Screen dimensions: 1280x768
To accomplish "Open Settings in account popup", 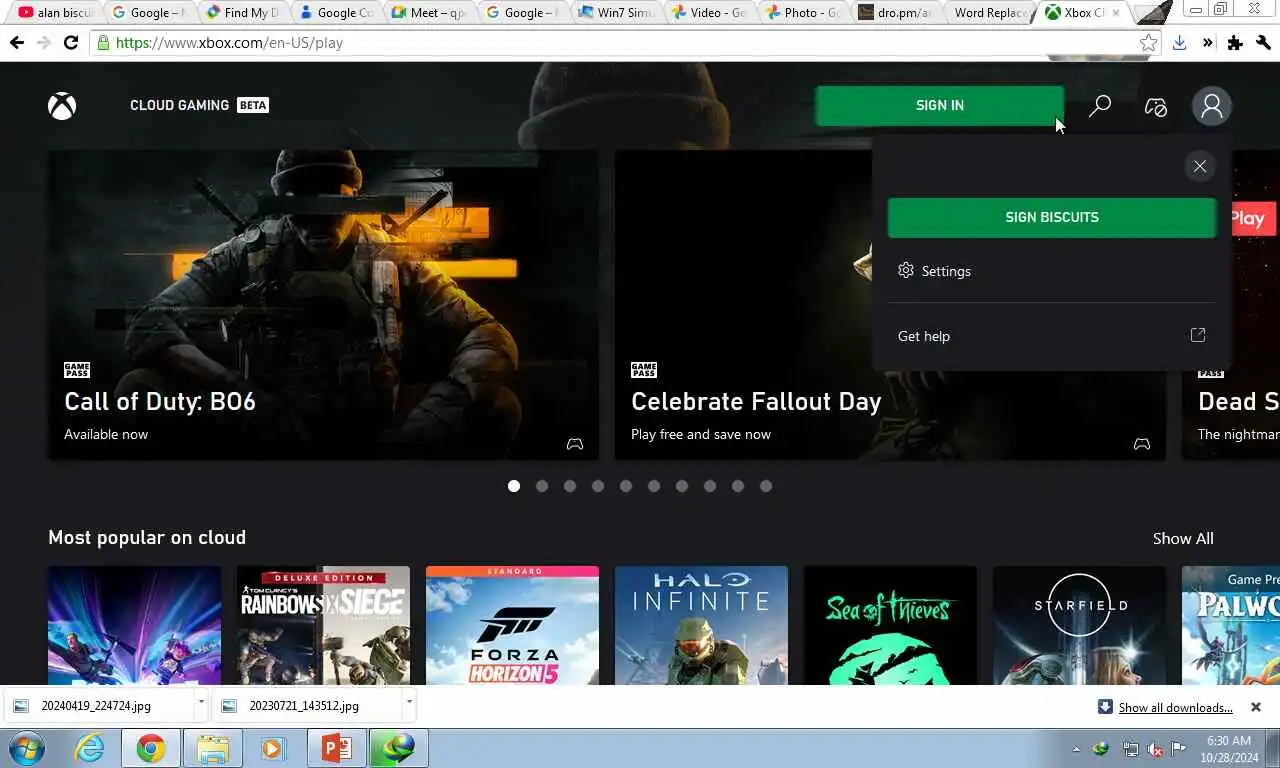I will click(1052, 271).
